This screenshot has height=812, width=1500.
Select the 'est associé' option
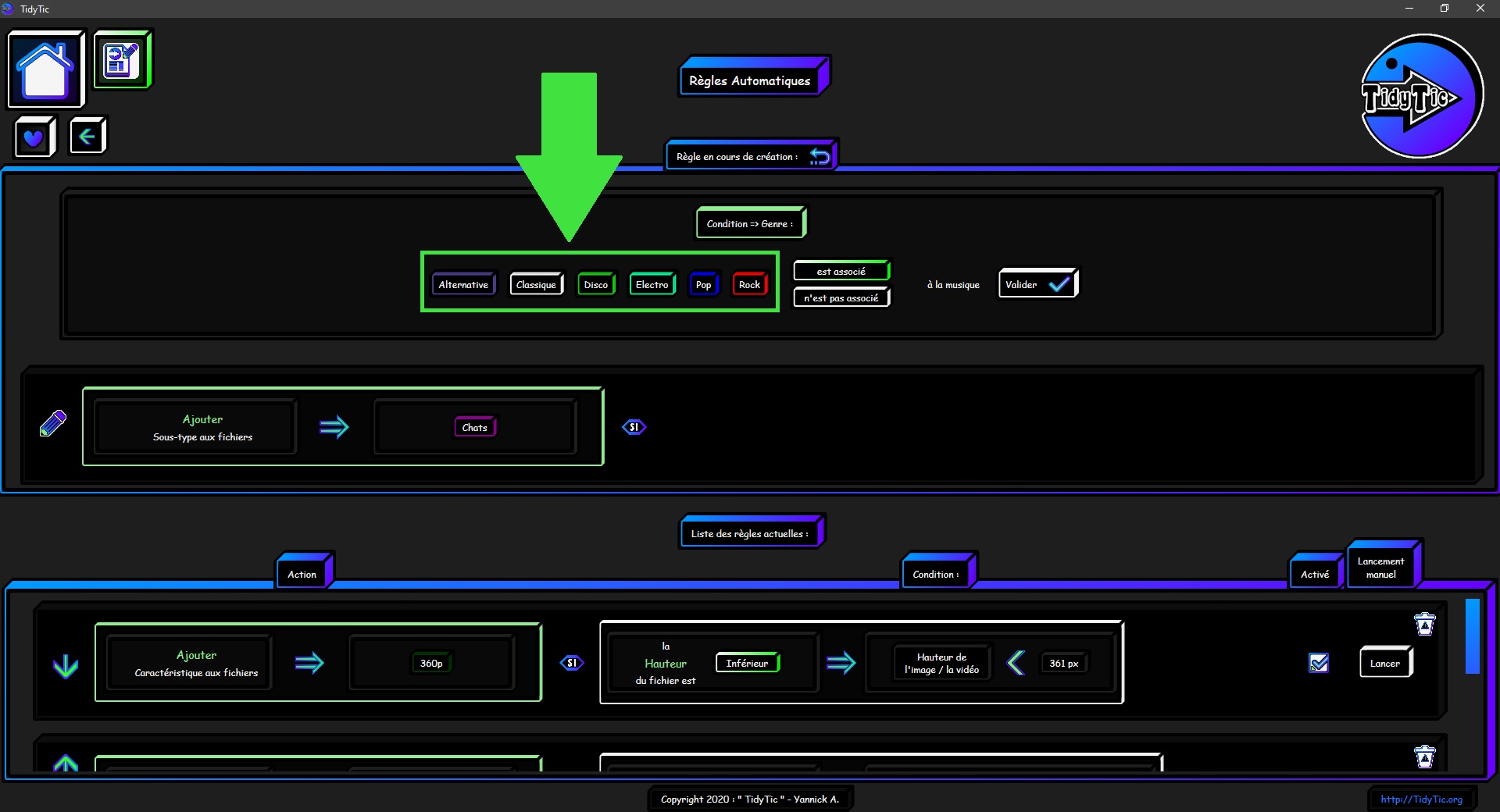click(x=841, y=272)
